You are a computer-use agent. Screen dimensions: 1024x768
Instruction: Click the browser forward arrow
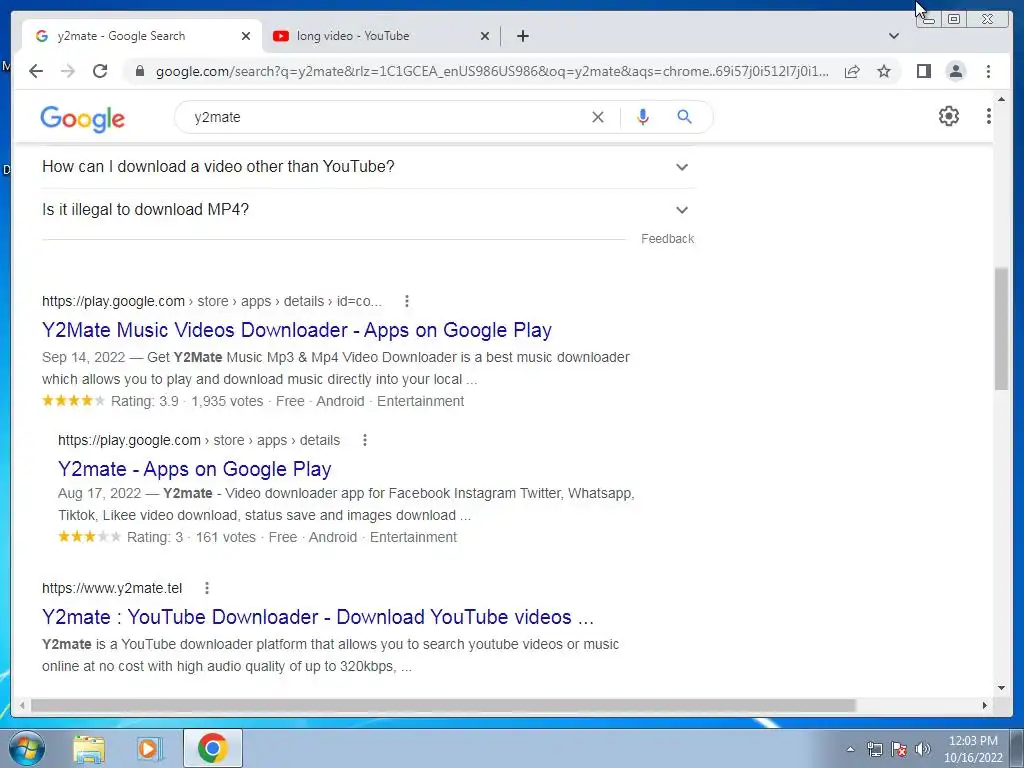(68, 71)
